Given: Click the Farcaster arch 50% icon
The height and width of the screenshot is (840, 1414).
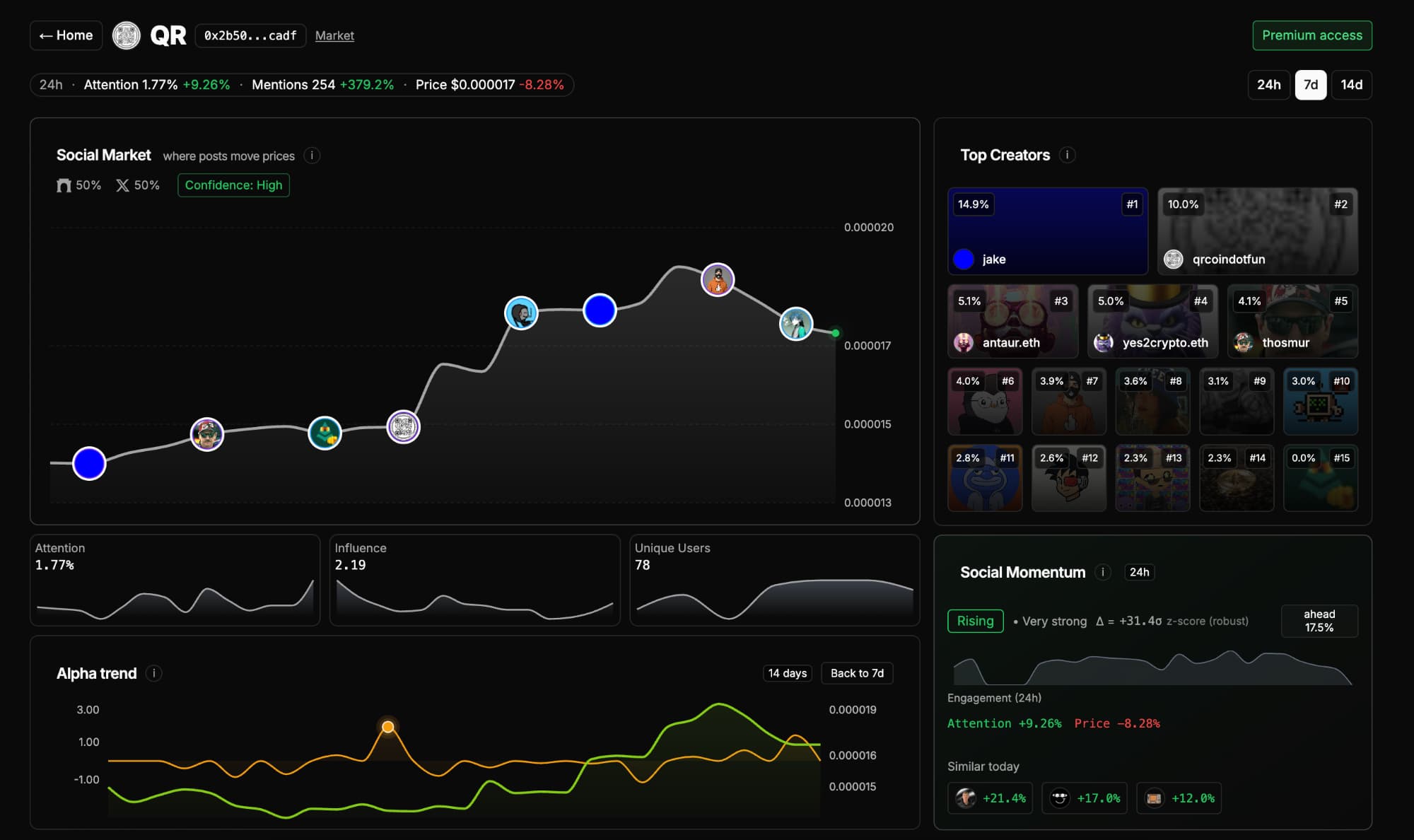Looking at the screenshot, I should click(x=64, y=185).
